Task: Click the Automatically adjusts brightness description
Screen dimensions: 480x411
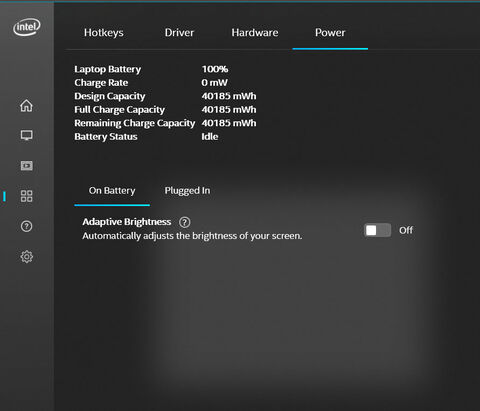Action: (x=192, y=236)
